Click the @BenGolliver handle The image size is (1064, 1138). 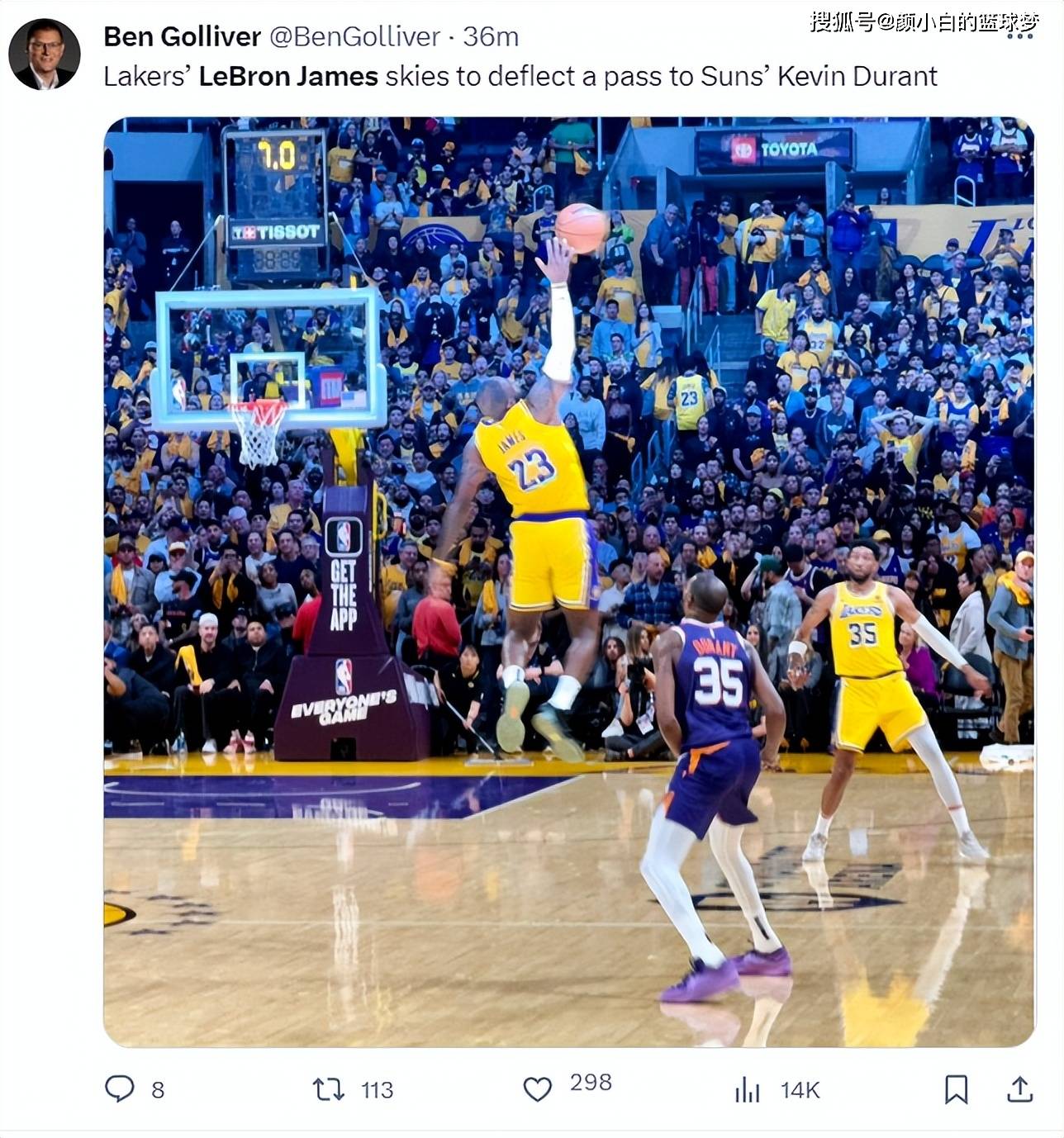(x=355, y=36)
